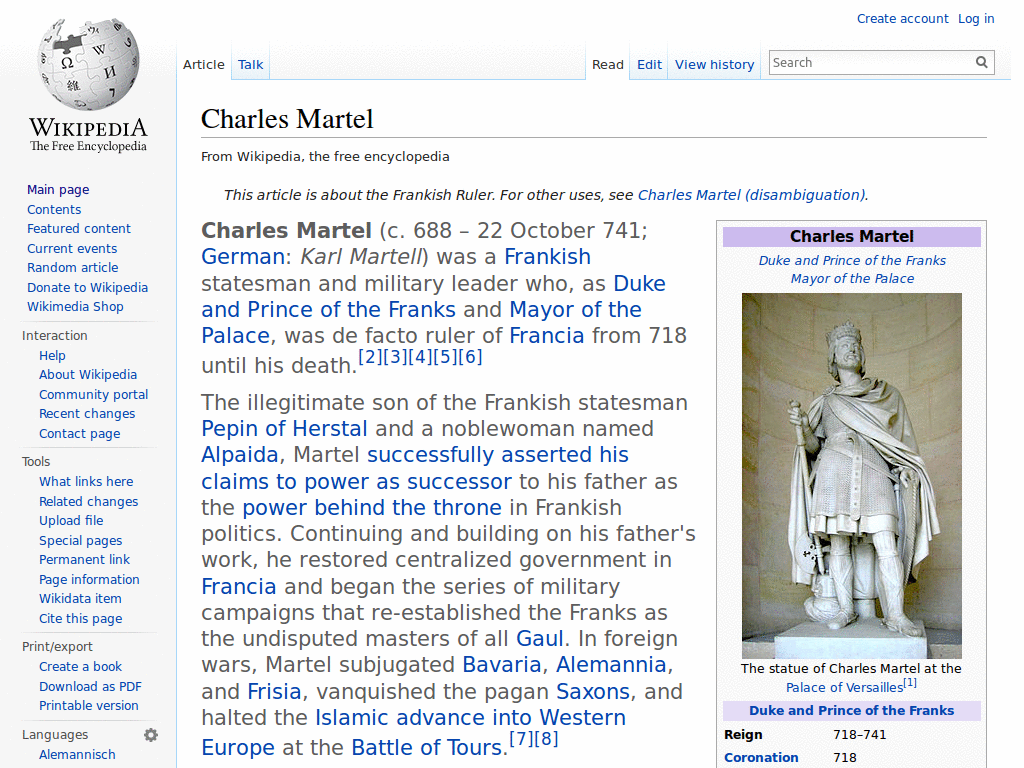Click Cite this page link
Screen dimensions: 1024x768
click(x=80, y=618)
